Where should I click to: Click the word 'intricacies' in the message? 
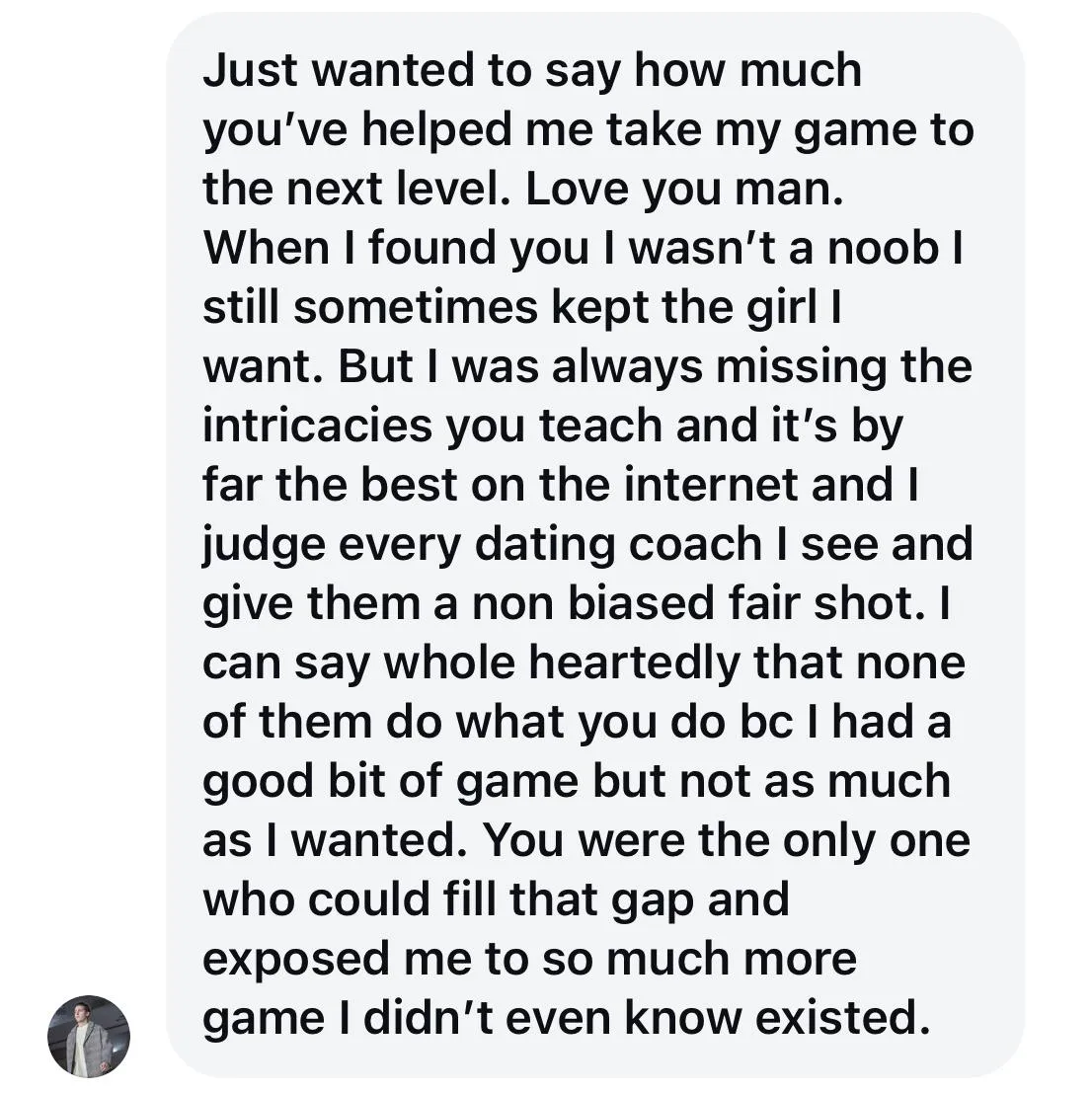[x=317, y=426]
